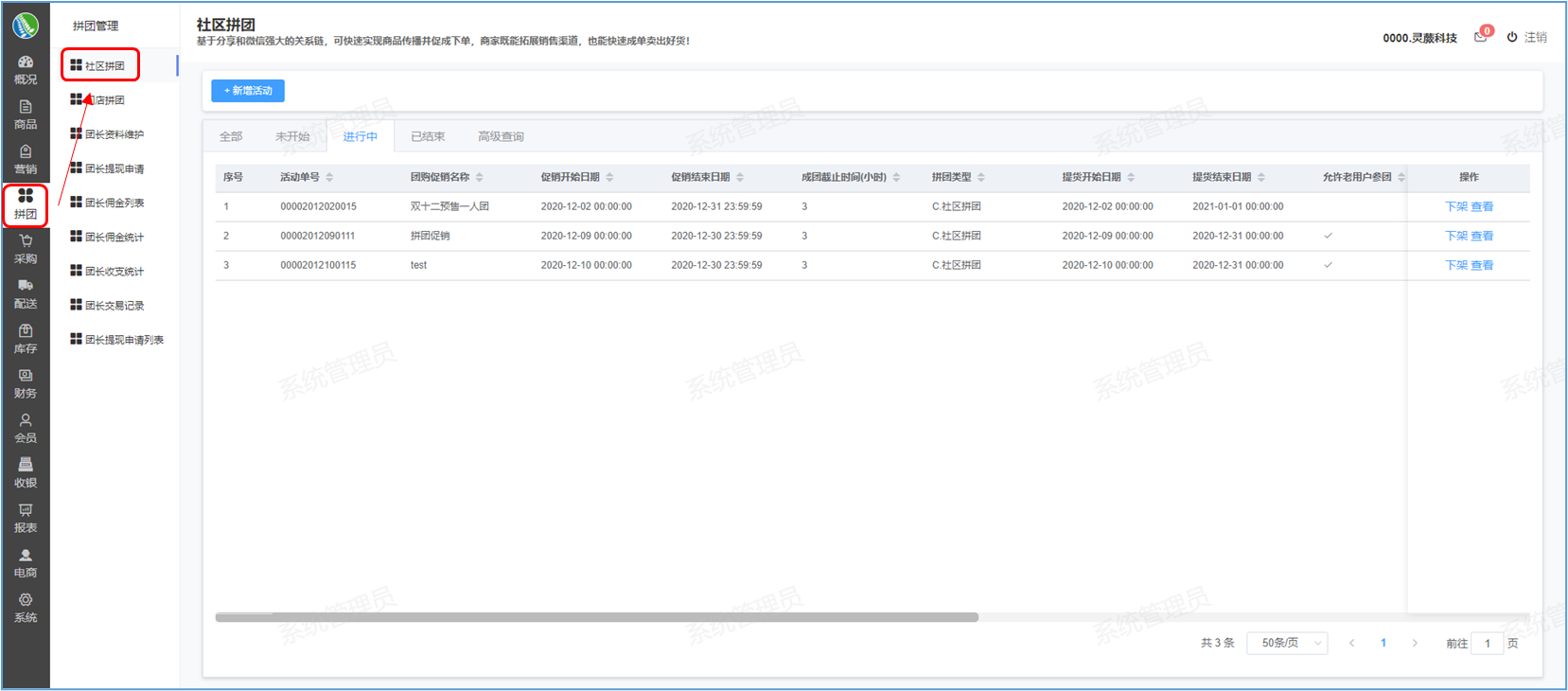This screenshot has height=691, width=1568.
Task: Click 下架 for the test row
Action: pyautogui.click(x=1456, y=265)
